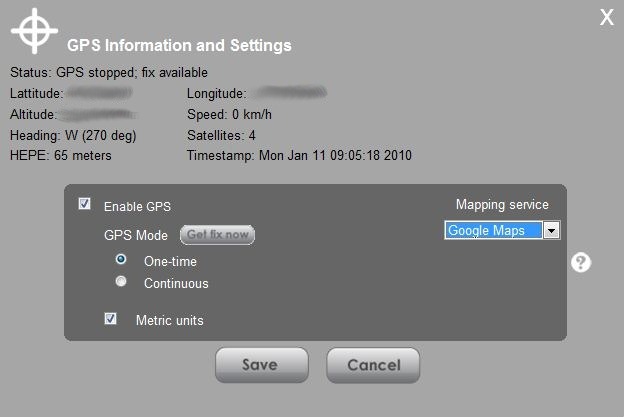
Task: Cancel the GPS settings changes
Action: 373,365
